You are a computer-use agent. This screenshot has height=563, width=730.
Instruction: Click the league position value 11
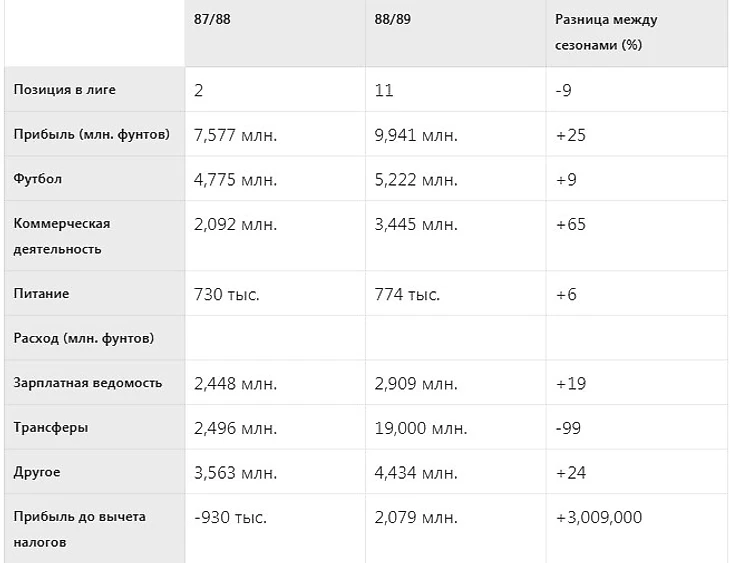tap(384, 90)
